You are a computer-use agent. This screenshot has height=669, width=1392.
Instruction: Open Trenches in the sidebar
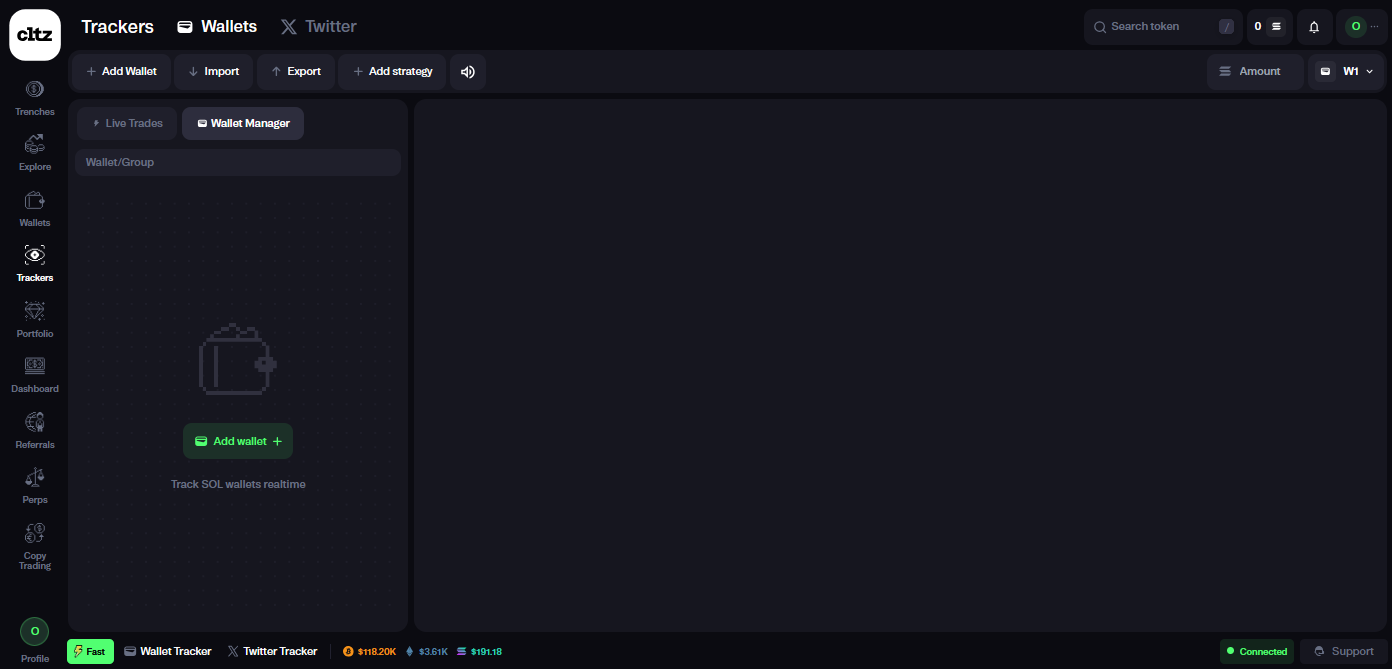(x=35, y=97)
